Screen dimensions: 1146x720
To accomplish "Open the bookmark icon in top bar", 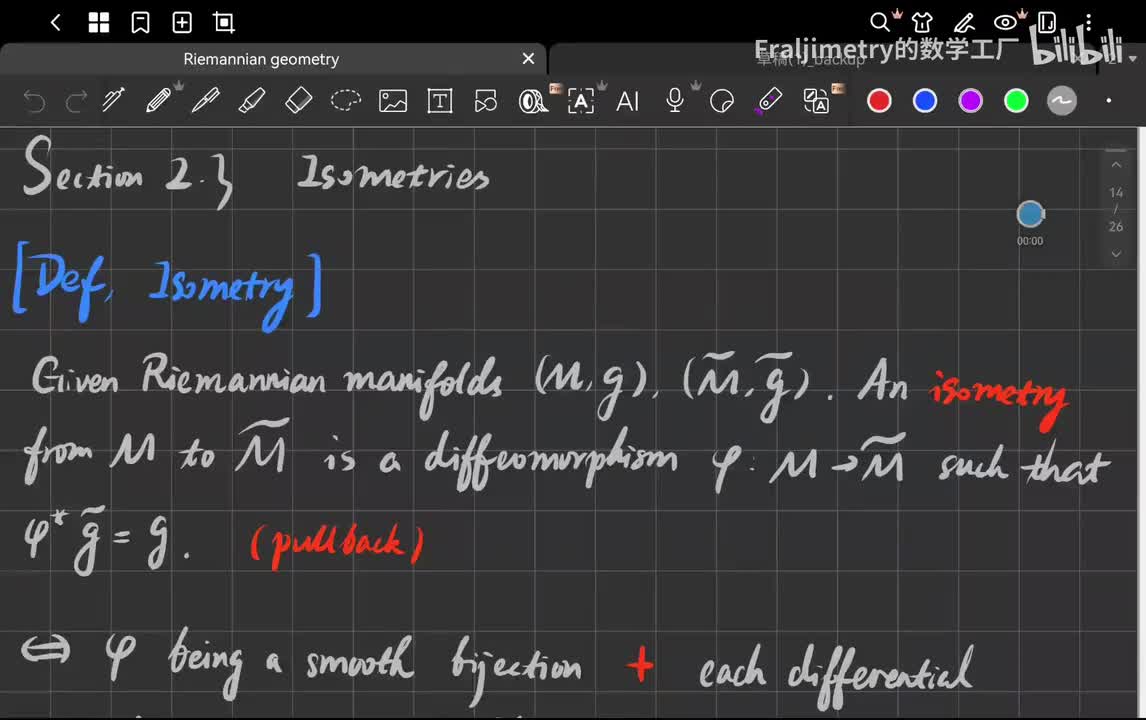I will pyautogui.click(x=140, y=23).
